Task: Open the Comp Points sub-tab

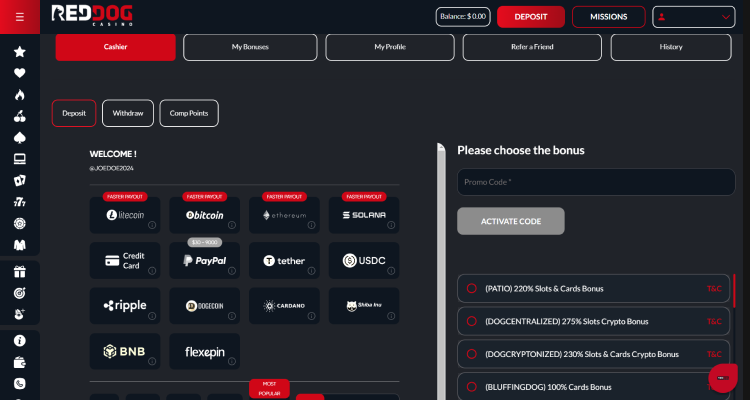Action: pos(189,113)
